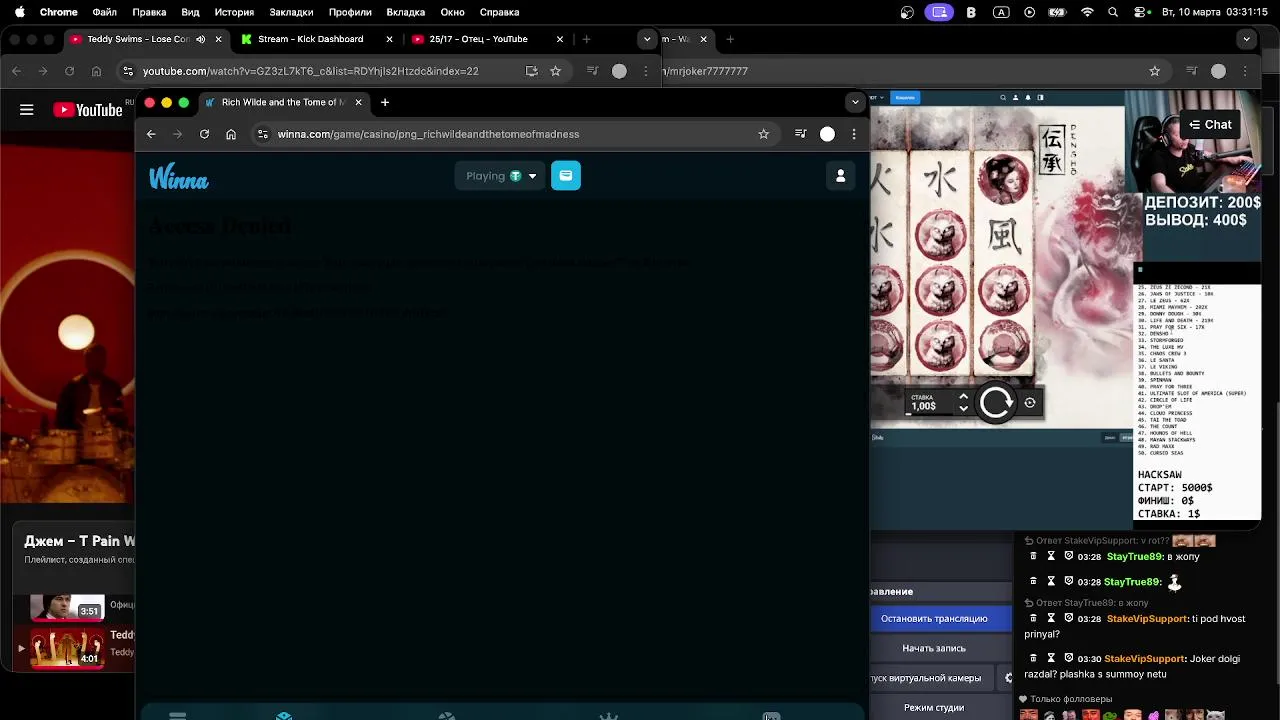The image size is (1280, 720).
Task: Open macOS Wi-Fi status menu
Action: (1087, 12)
